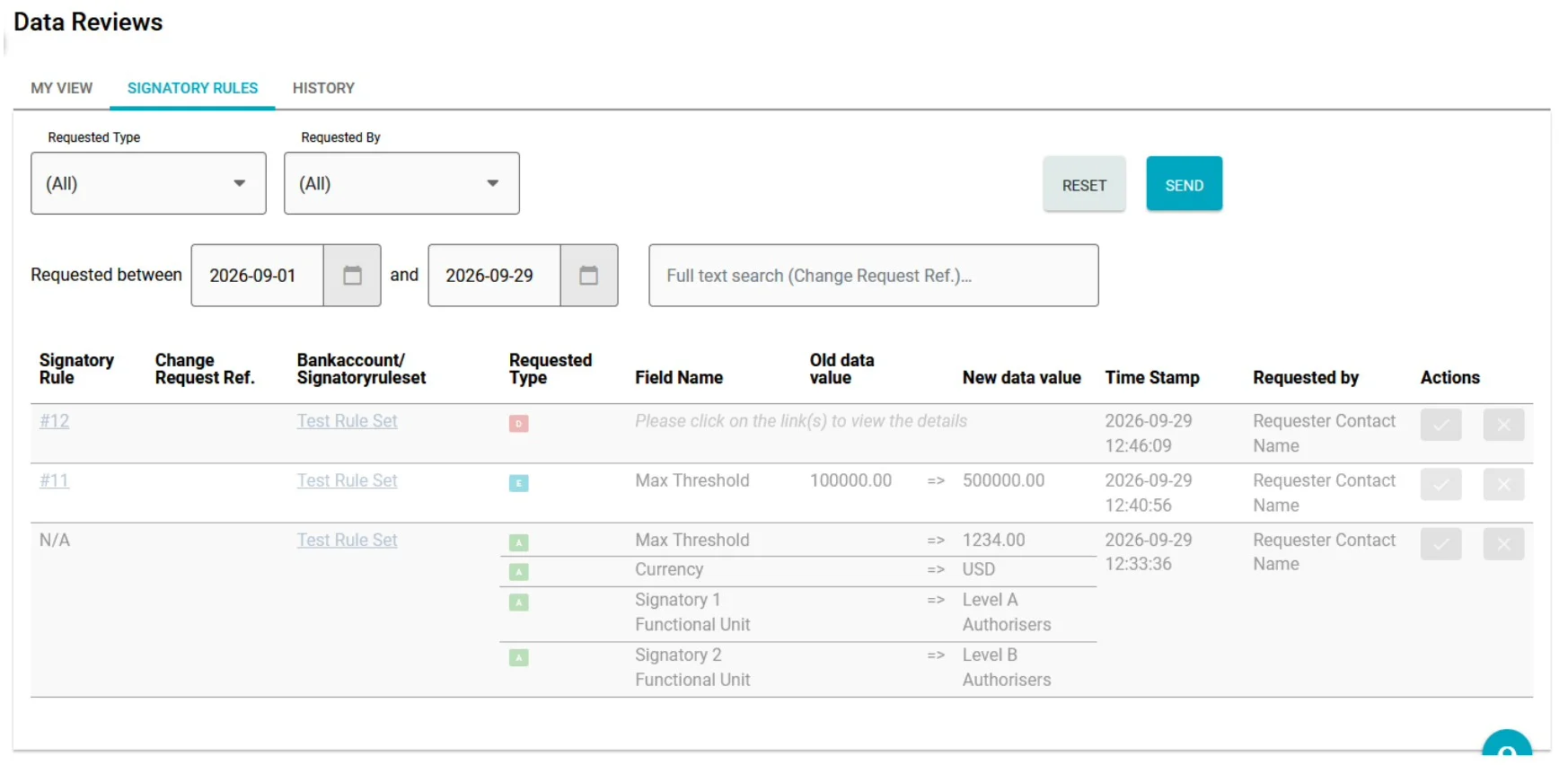Open the Test Rule Set link in row #11
Image resolution: width=1568 pixels, height=765 pixels.
[x=347, y=480]
